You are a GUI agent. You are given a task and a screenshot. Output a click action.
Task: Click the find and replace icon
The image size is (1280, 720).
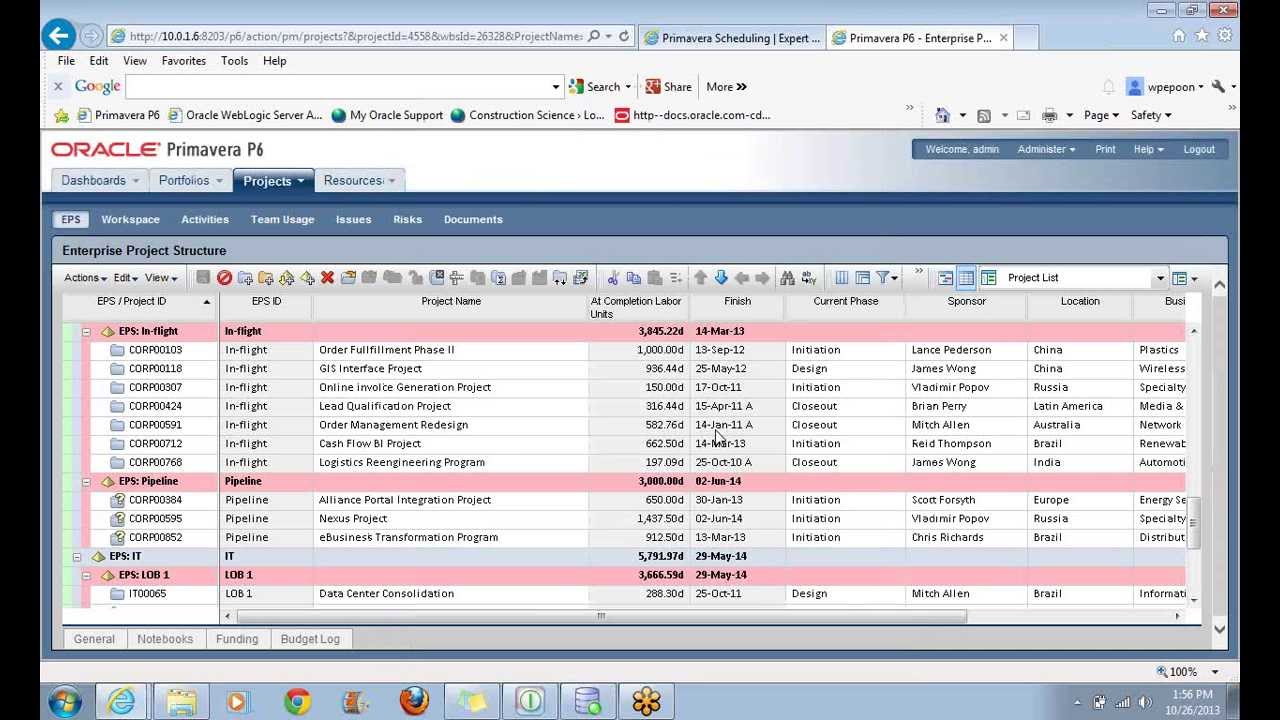[x=809, y=278]
